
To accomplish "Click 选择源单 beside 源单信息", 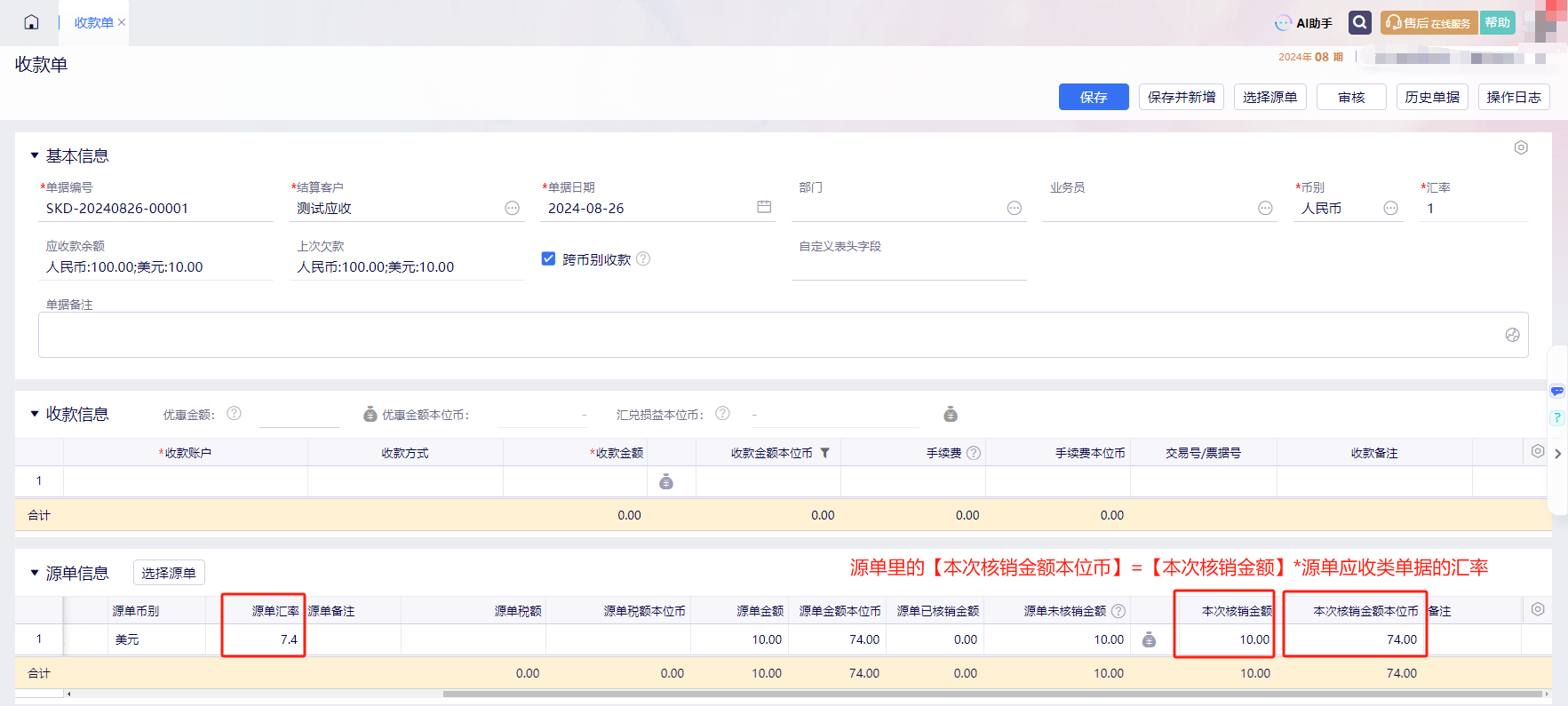I will (x=169, y=573).
